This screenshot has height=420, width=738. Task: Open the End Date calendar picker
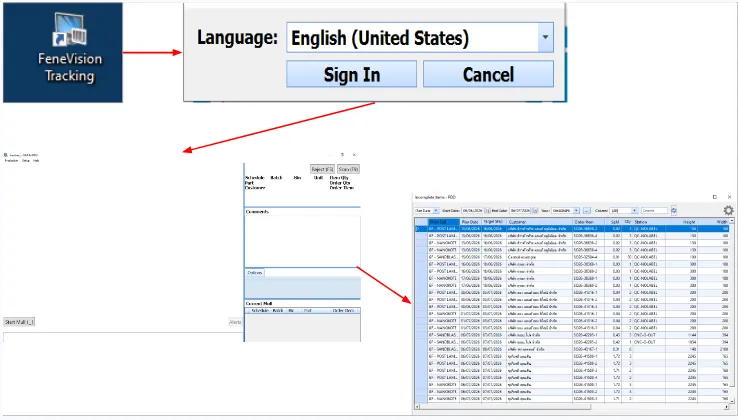[x=535, y=210]
